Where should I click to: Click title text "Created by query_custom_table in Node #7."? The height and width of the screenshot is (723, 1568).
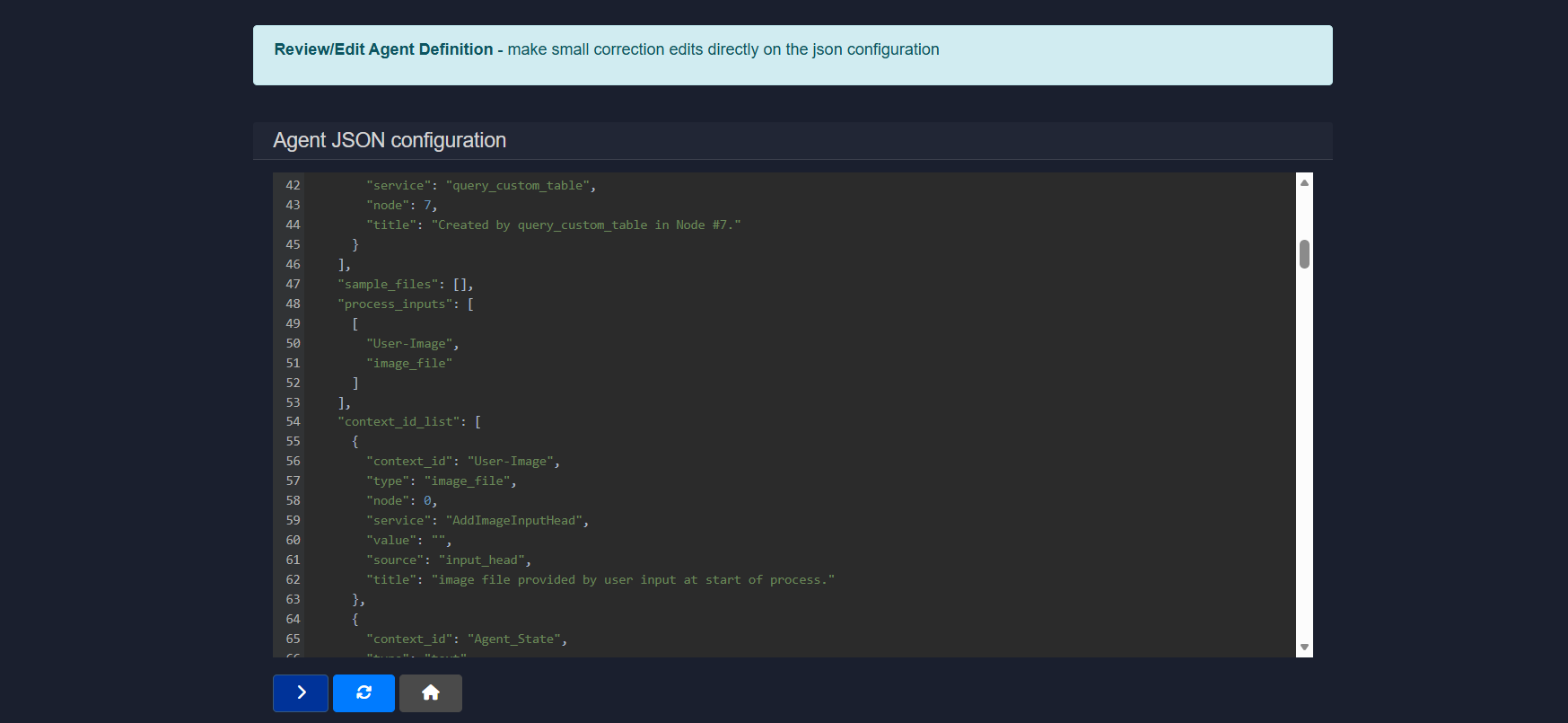point(586,225)
